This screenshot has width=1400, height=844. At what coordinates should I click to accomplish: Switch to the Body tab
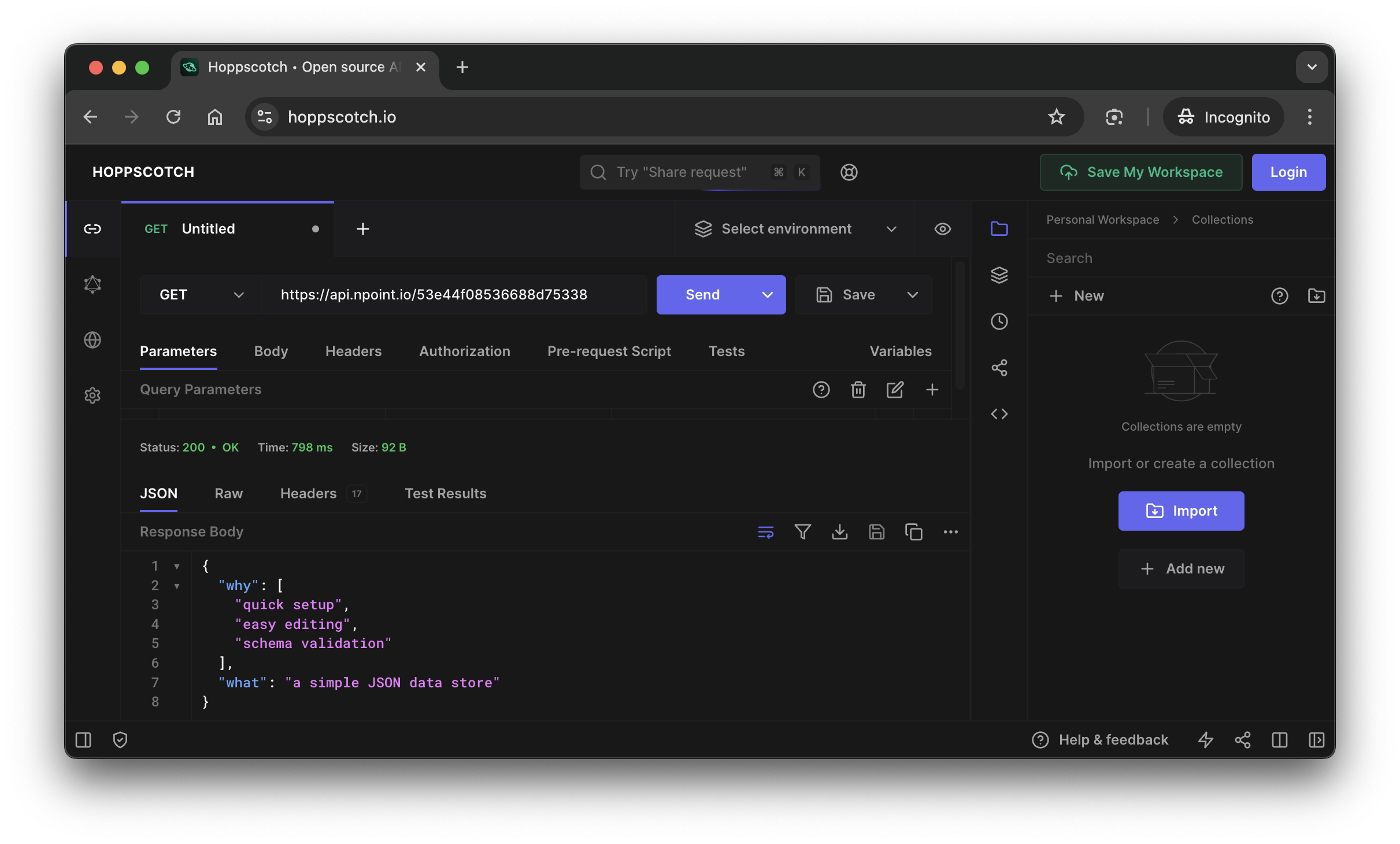coord(271,351)
